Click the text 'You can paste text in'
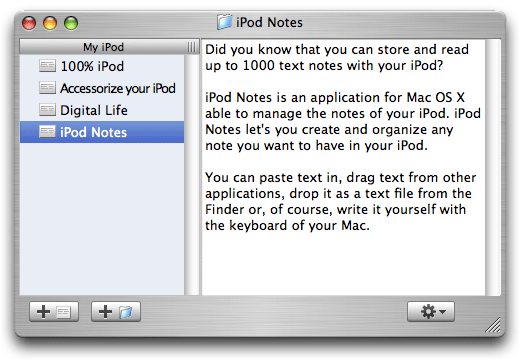Image resolution: width=520 pixels, height=362 pixels. pos(272,178)
